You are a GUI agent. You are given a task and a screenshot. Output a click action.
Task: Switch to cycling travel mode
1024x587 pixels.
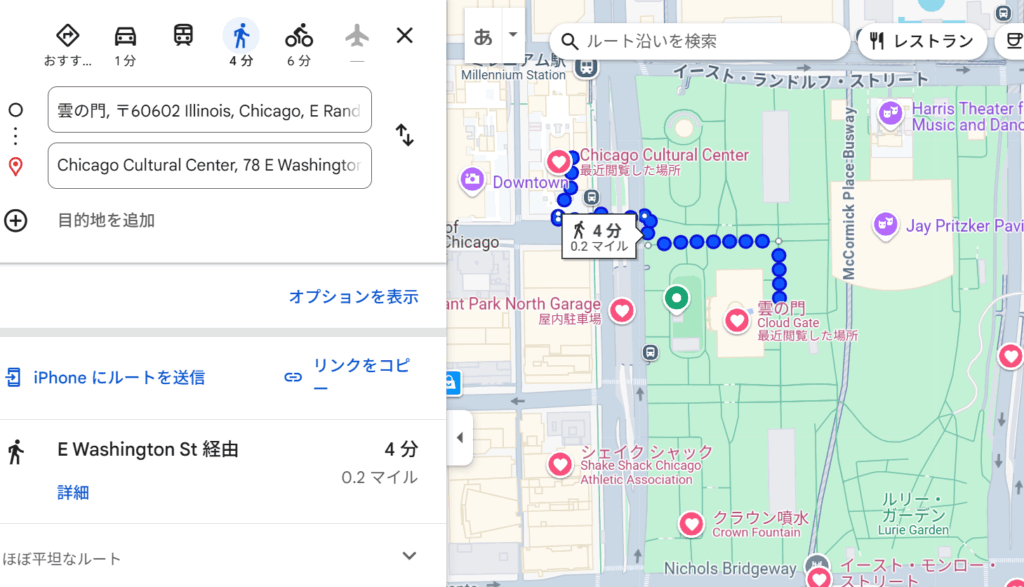298,37
